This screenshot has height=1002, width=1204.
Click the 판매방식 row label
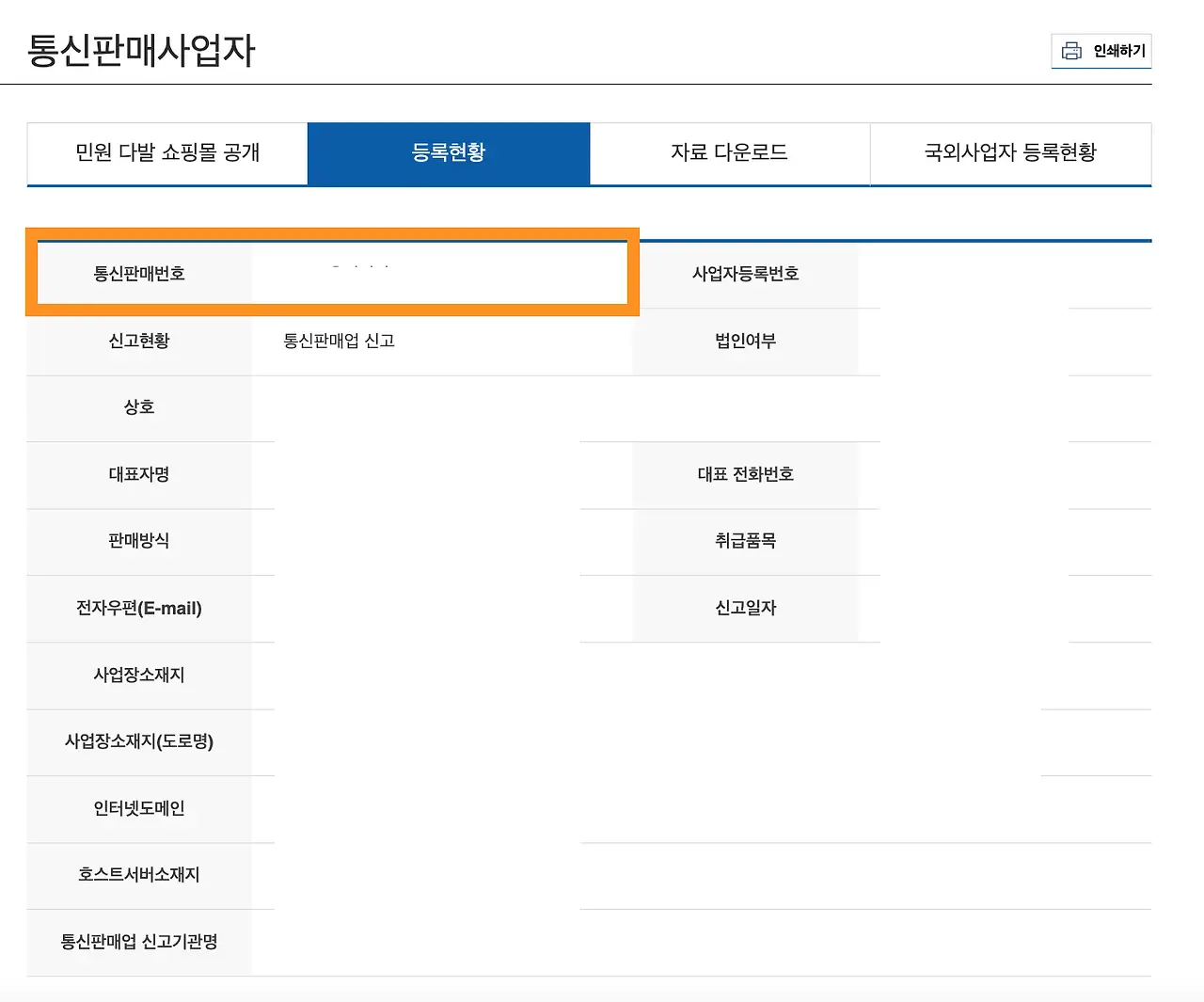139,542
